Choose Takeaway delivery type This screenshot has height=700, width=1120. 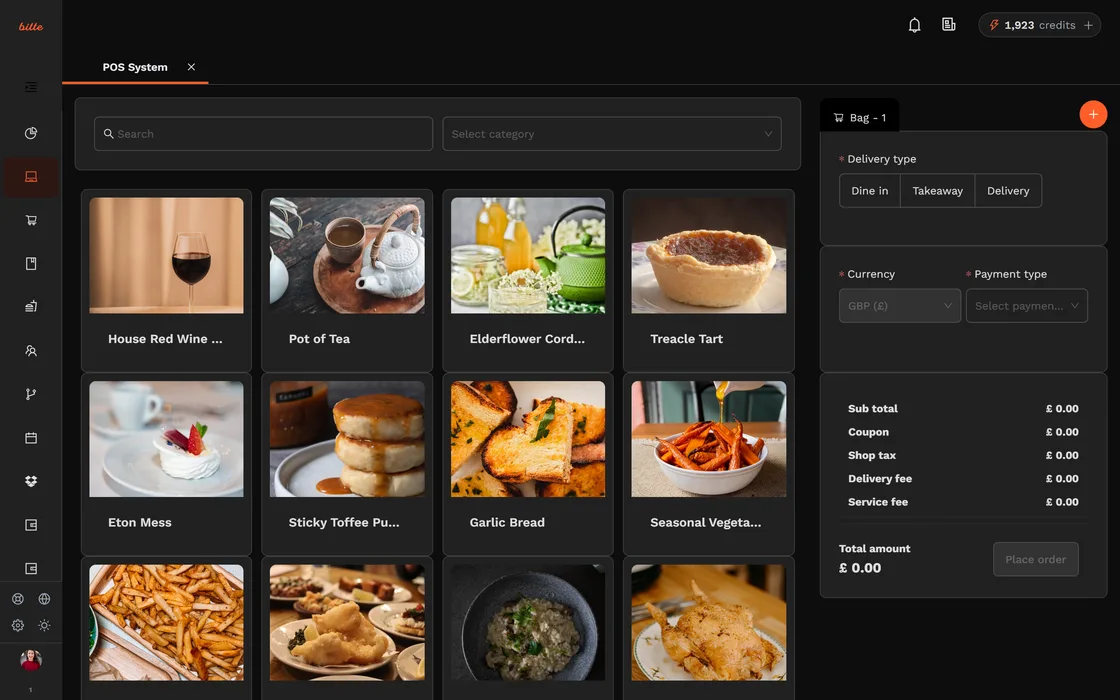pos(937,191)
